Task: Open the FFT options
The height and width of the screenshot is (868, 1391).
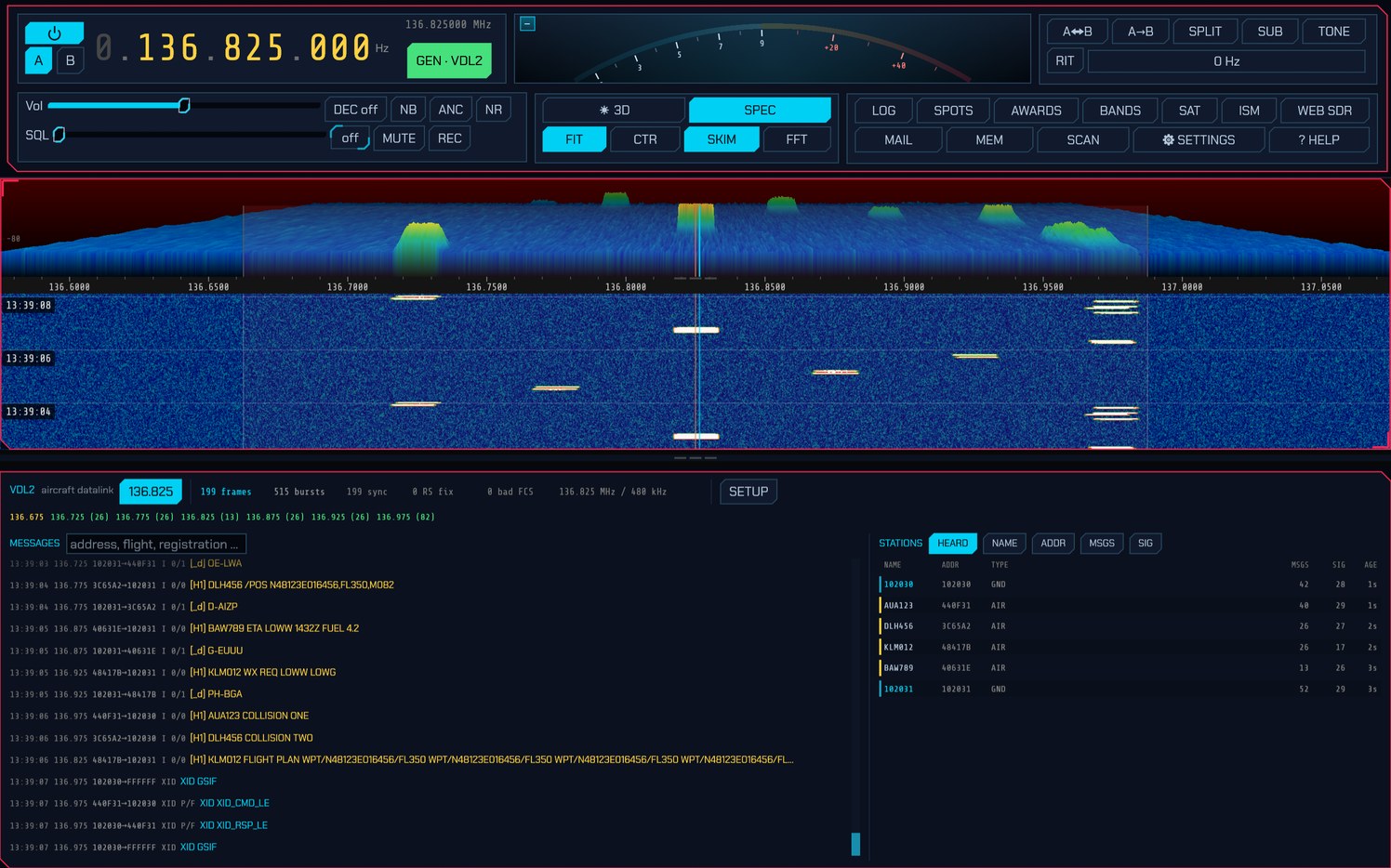Action: (x=797, y=139)
